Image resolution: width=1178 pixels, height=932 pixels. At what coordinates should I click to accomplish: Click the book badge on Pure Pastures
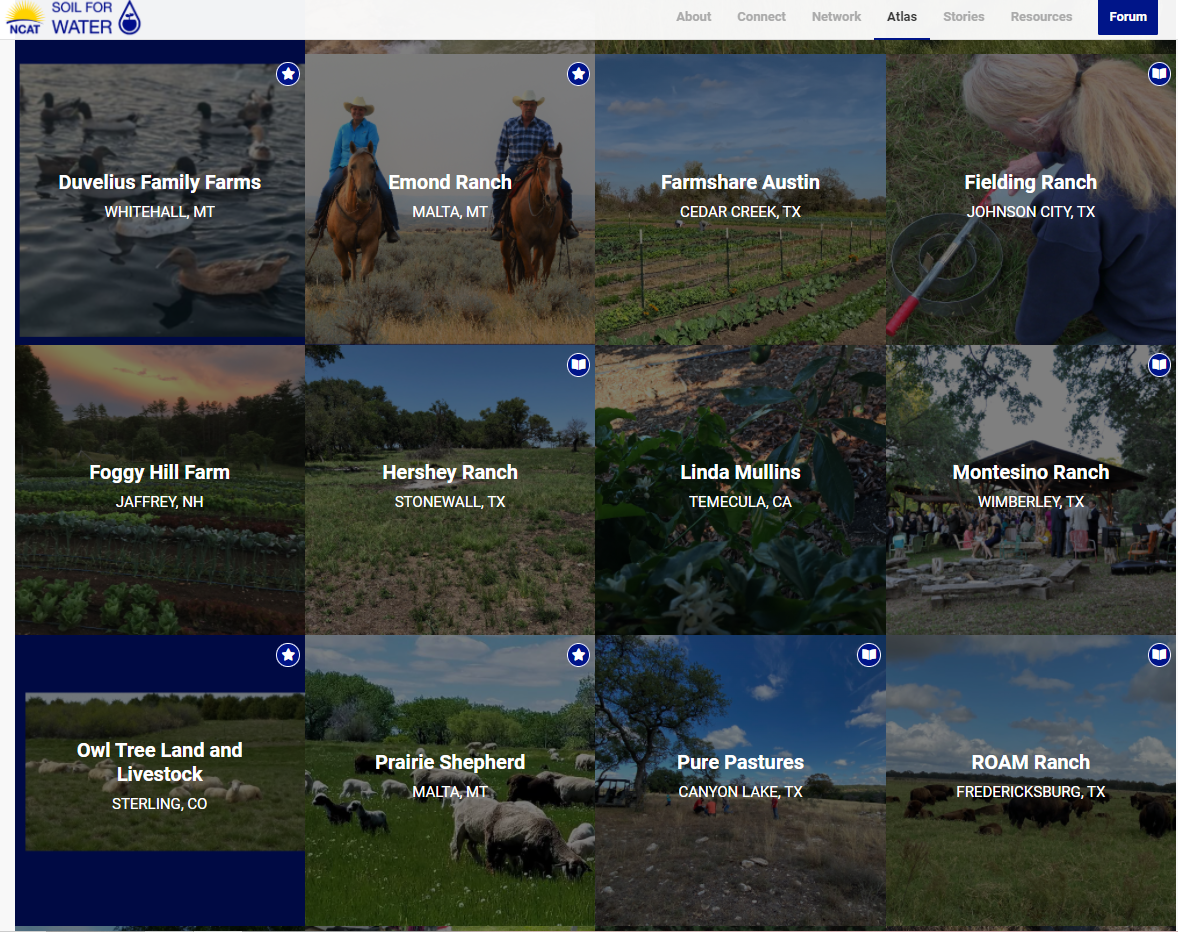click(x=869, y=655)
